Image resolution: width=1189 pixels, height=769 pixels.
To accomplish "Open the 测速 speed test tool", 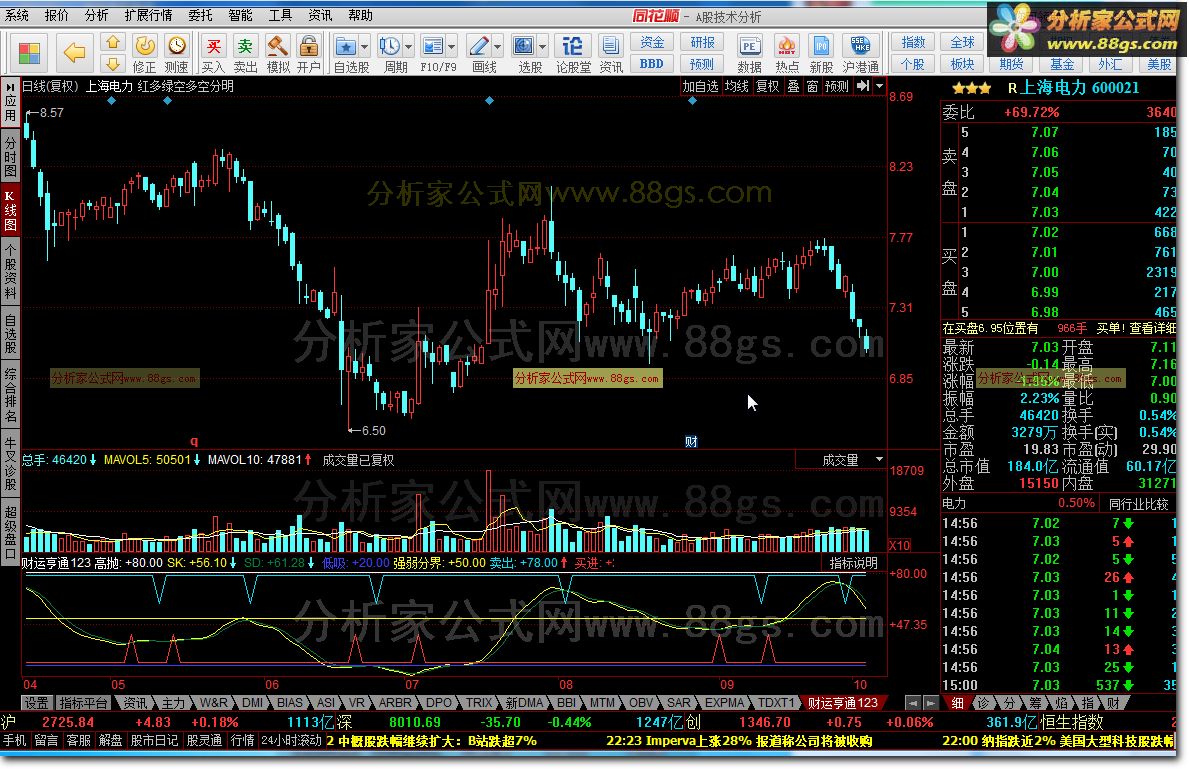I will (177, 54).
